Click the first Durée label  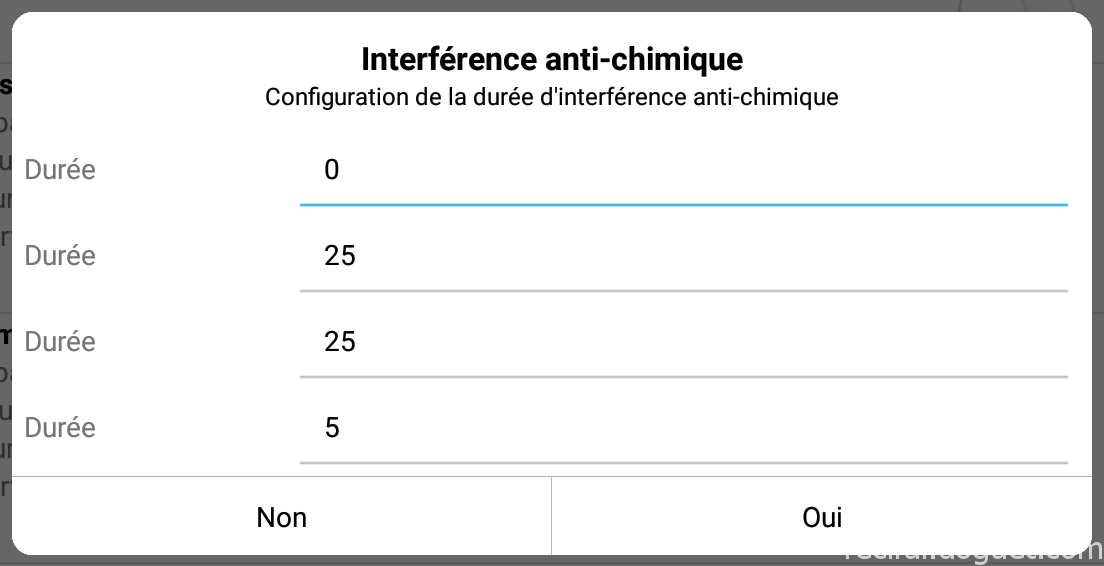coord(60,170)
